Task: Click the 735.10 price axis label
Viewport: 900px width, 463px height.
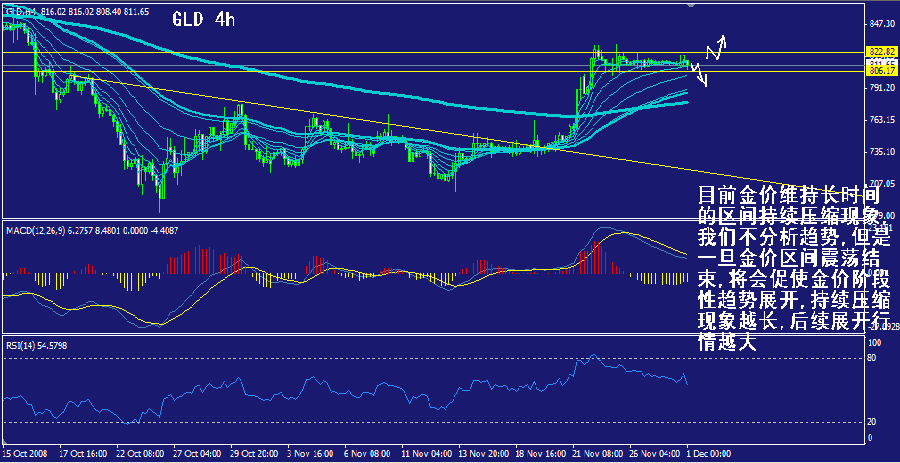Action: coord(881,152)
